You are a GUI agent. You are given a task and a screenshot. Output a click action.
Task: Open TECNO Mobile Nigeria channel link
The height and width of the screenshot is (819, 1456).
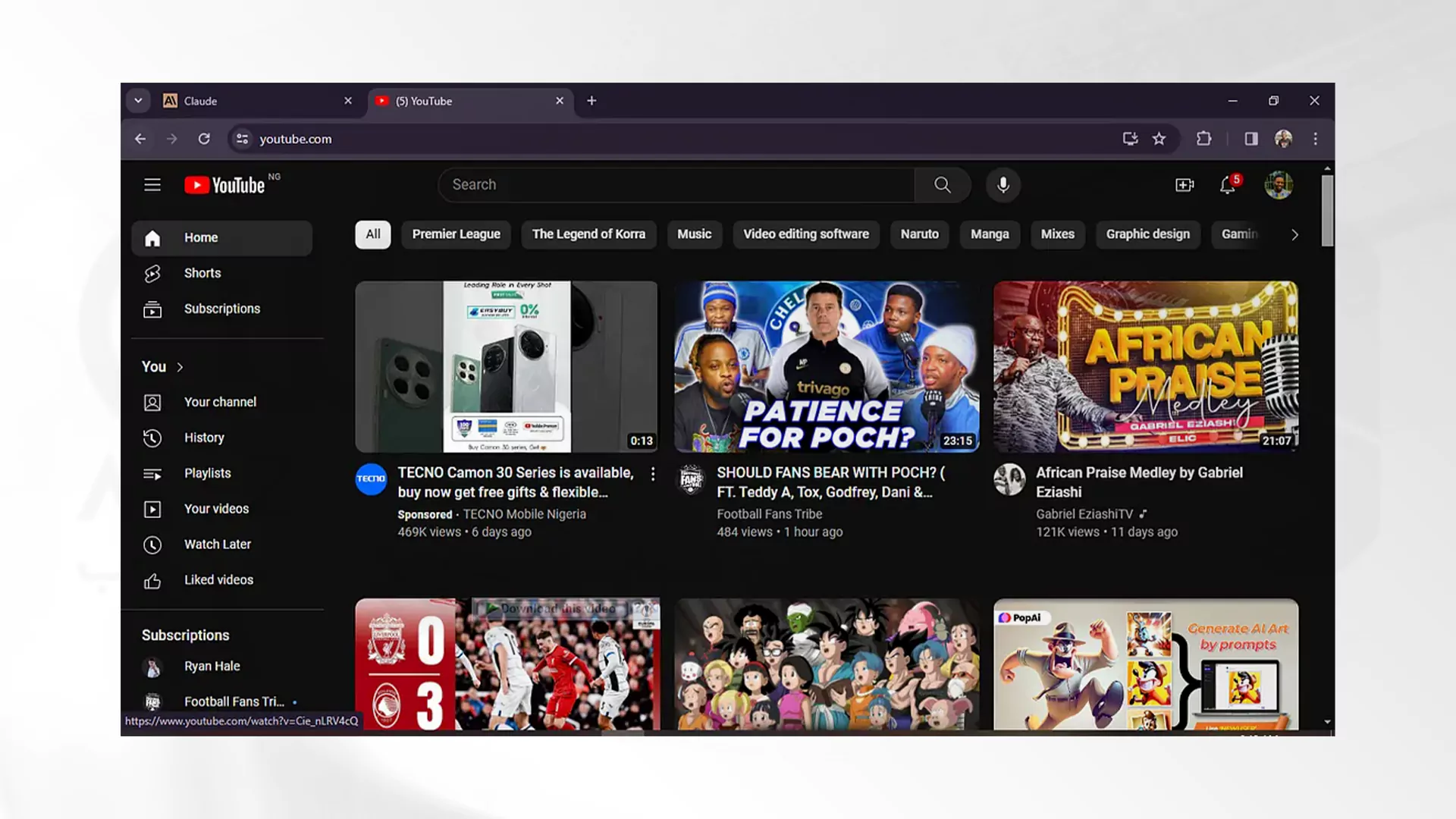[x=525, y=514]
